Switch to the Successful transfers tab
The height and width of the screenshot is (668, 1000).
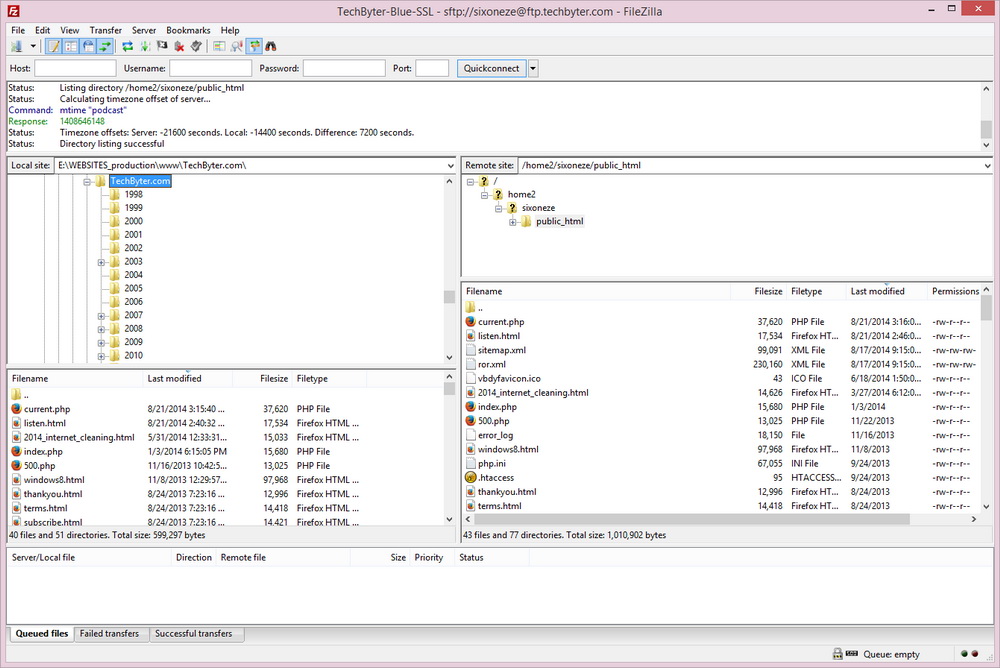point(193,634)
